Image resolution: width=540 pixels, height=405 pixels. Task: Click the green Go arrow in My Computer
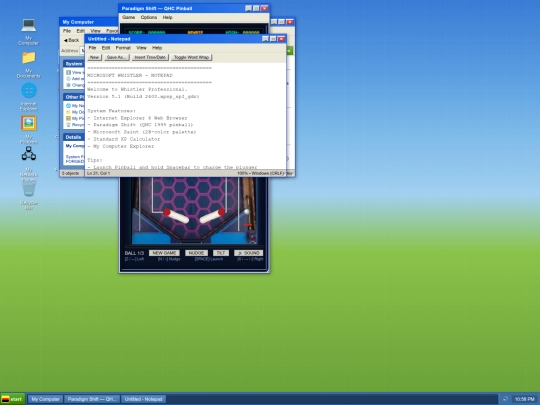[289, 51]
